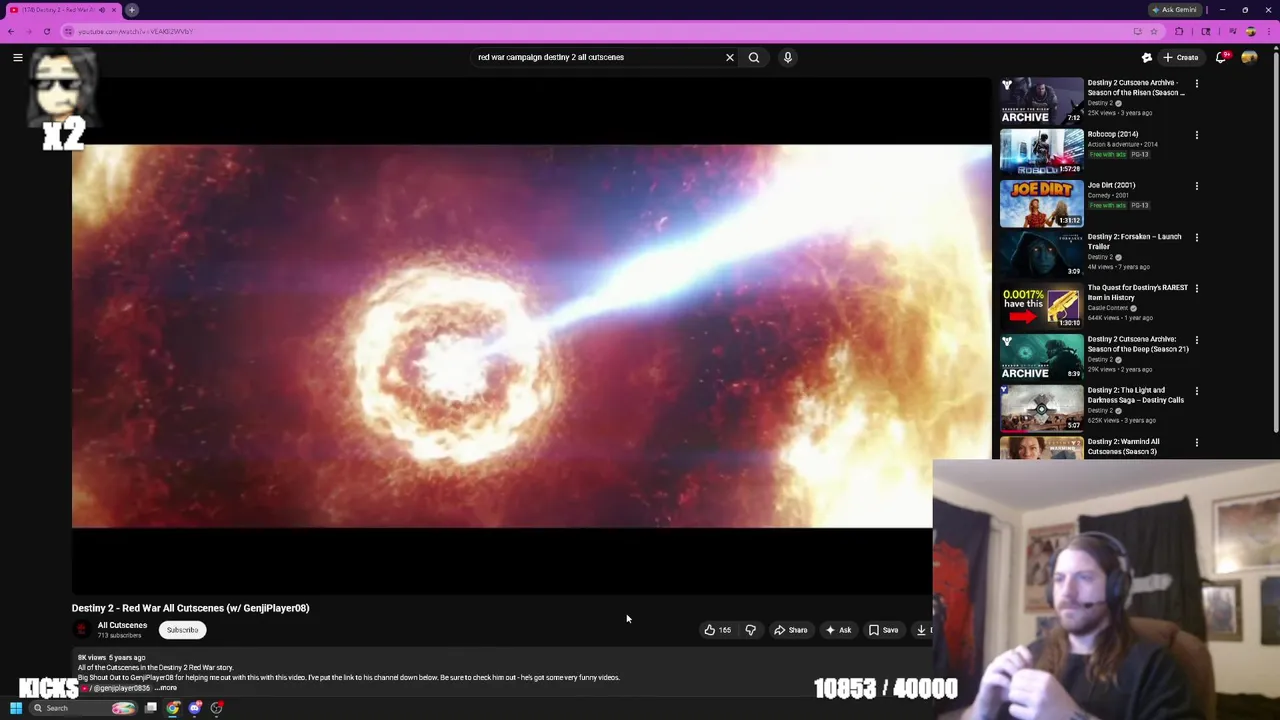Open Chrome from the Windows taskbar
The width and height of the screenshot is (1280, 720).
coord(173,708)
